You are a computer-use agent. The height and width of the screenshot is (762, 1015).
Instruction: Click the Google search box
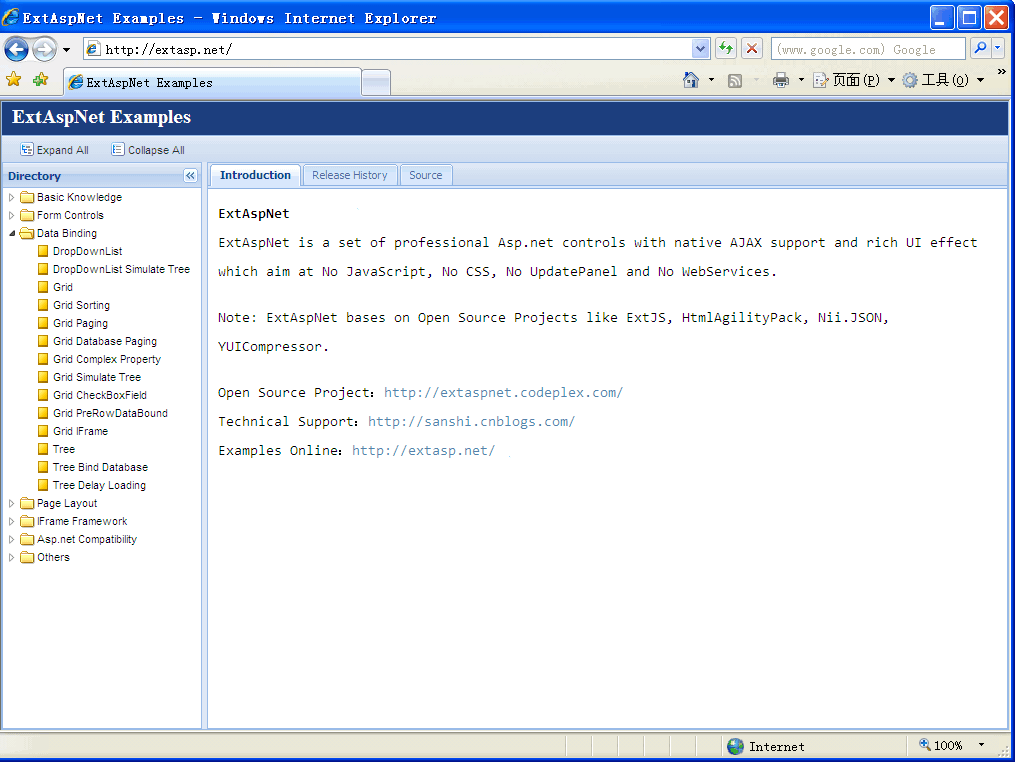pos(868,49)
